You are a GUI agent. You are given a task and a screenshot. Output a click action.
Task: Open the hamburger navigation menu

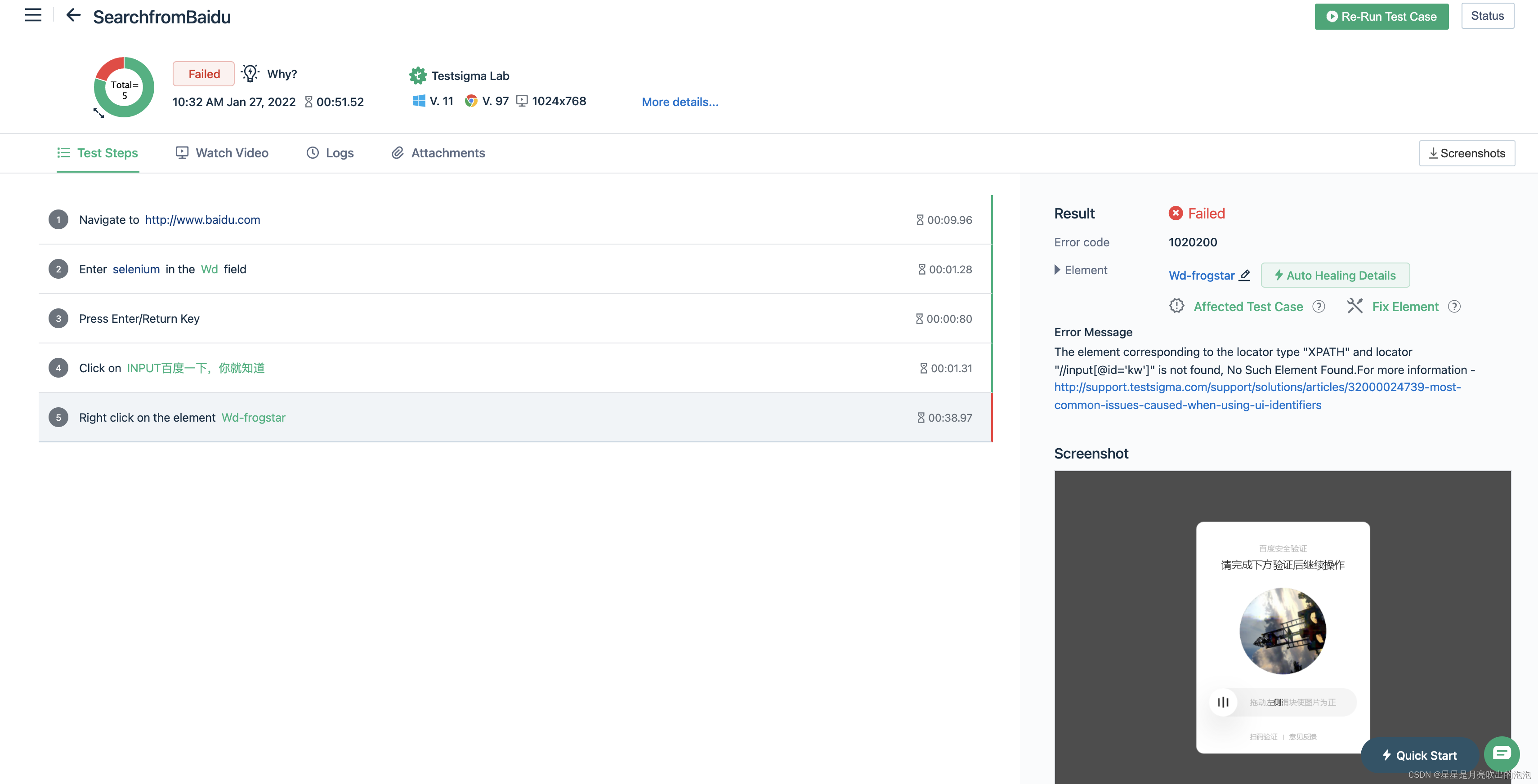33,16
